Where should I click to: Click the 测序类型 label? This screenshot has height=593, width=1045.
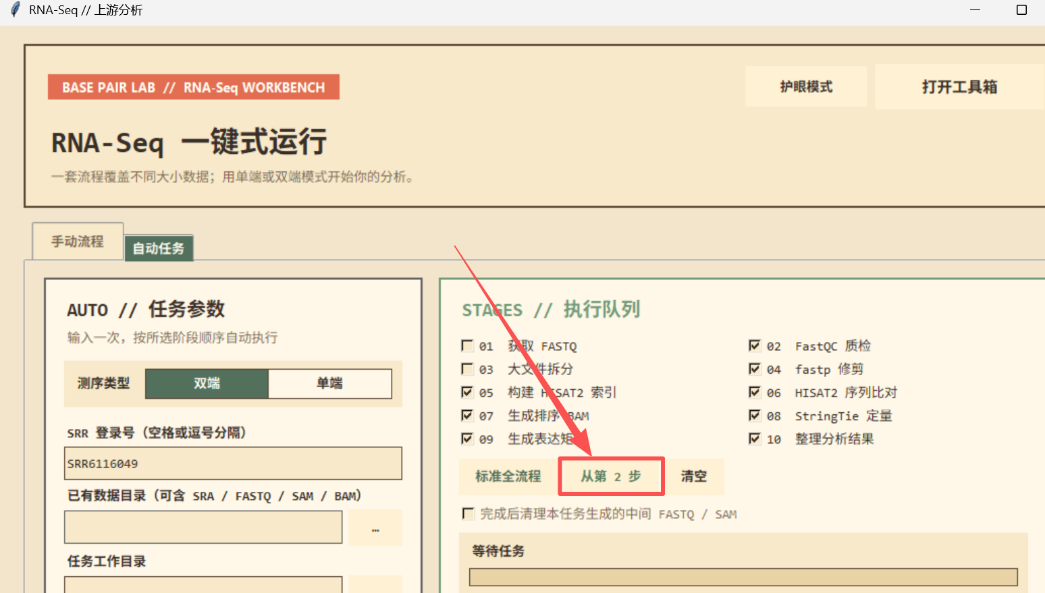(103, 383)
